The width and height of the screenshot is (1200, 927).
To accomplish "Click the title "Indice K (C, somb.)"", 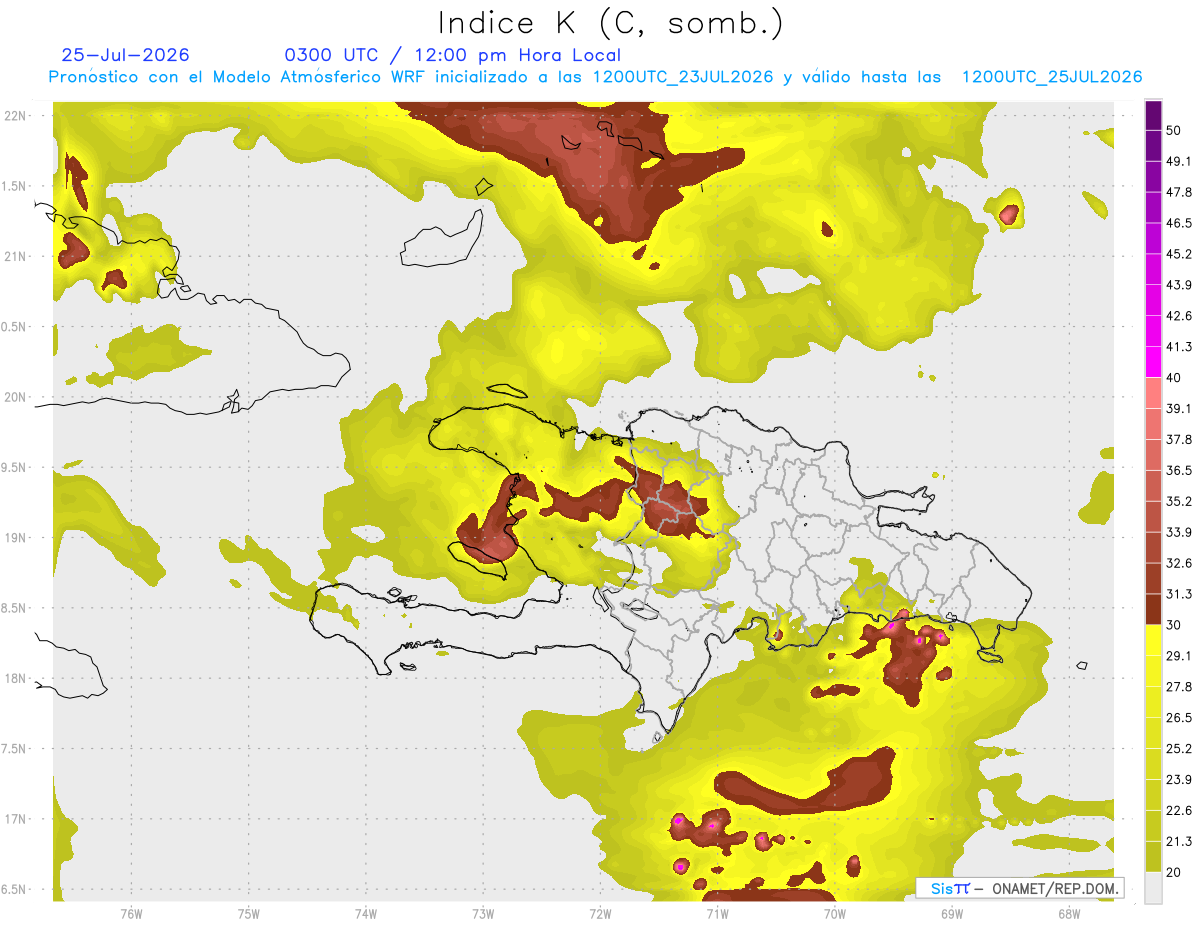I will point(611,22).
